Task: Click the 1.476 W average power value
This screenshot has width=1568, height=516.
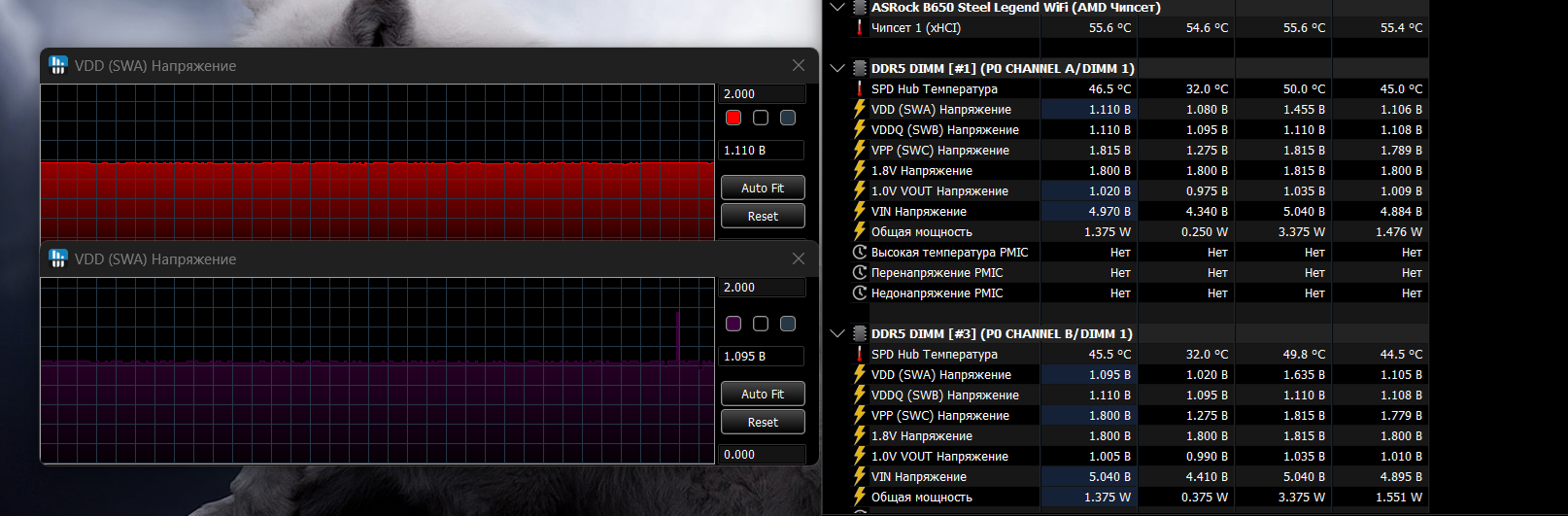Action: tap(1399, 231)
